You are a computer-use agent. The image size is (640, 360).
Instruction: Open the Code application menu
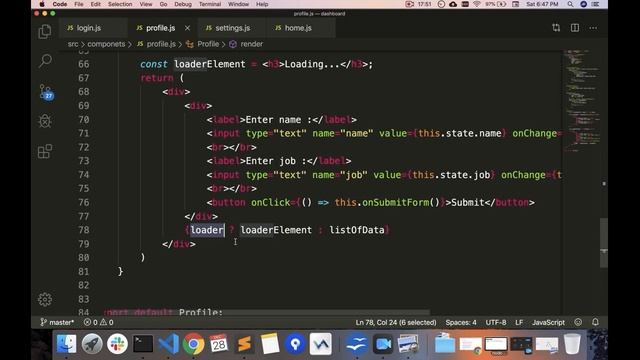pyautogui.click(x=60, y=4)
